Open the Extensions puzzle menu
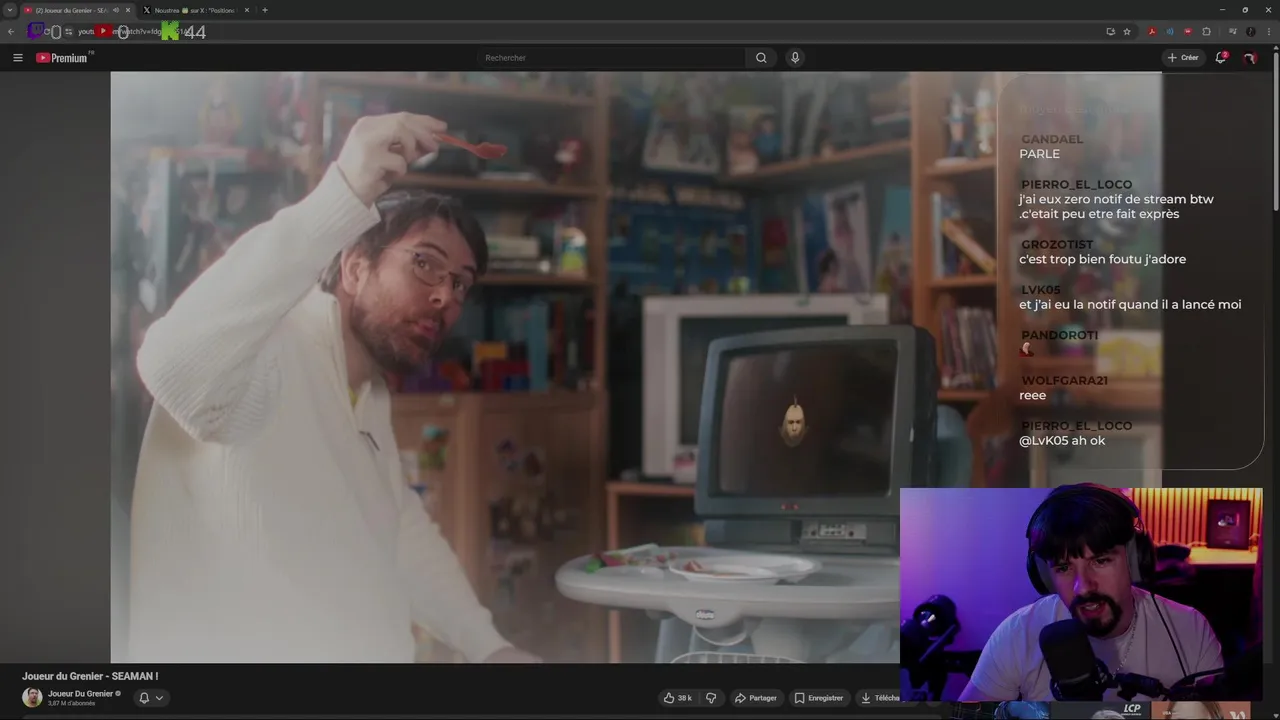1280x720 pixels. coord(1206,31)
